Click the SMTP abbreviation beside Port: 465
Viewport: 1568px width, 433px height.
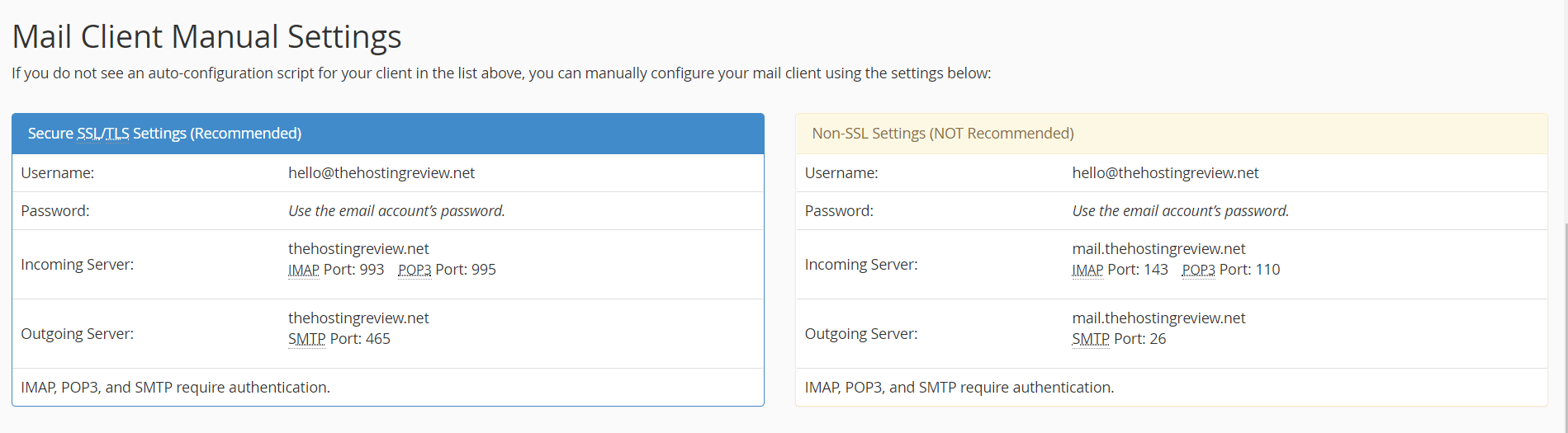(x=306, y=340)
